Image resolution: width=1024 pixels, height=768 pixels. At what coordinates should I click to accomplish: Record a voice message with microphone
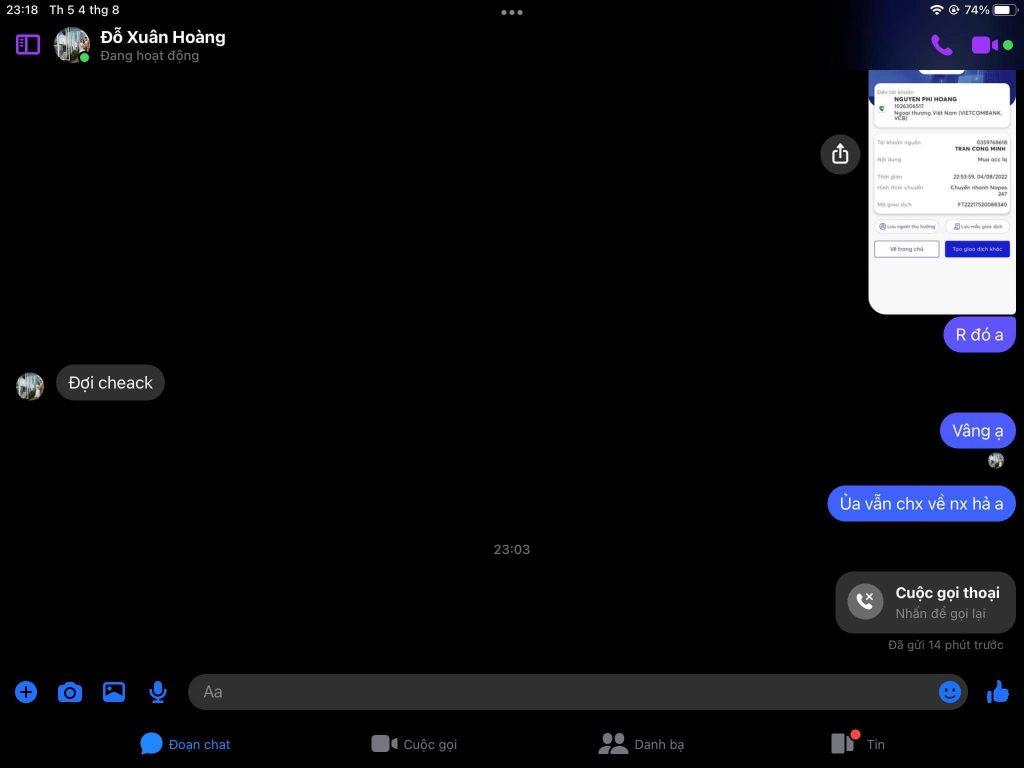coord(158,692)
